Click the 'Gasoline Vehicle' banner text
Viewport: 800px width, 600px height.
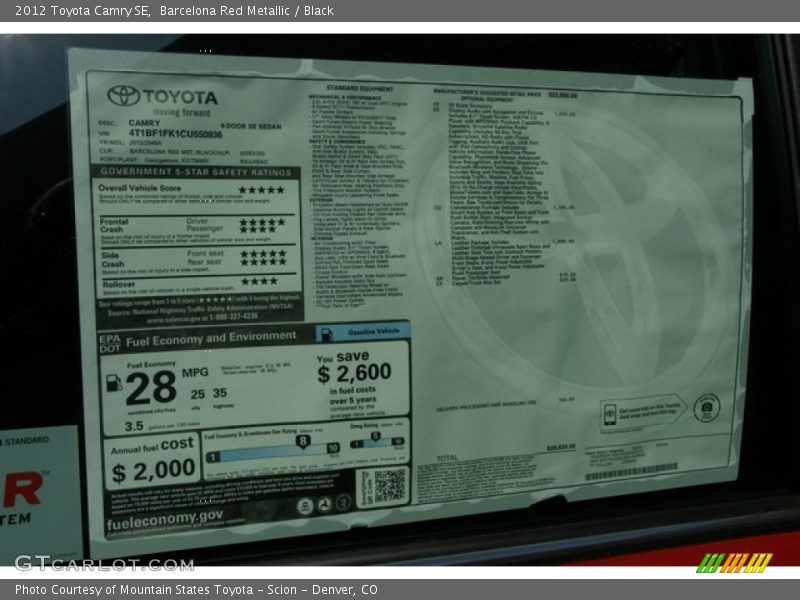tap(373, 332)
